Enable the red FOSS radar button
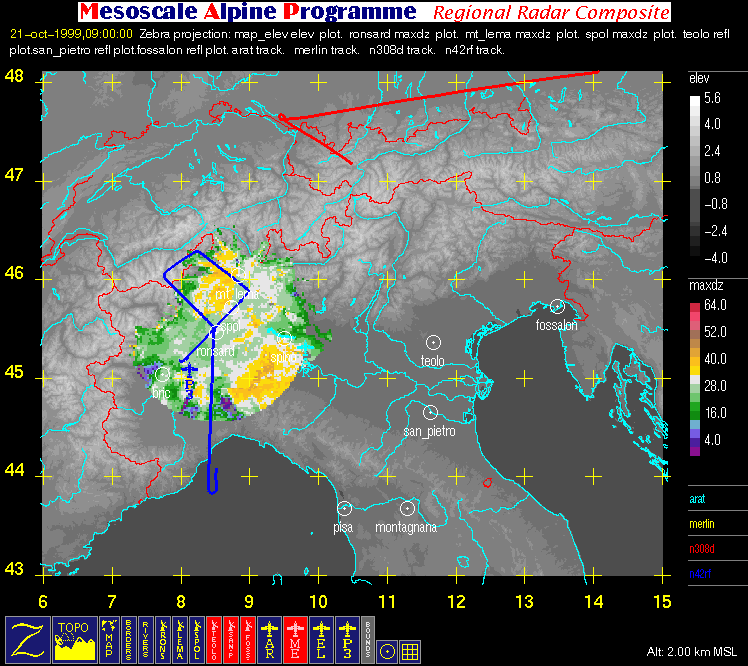 (248, 640)
